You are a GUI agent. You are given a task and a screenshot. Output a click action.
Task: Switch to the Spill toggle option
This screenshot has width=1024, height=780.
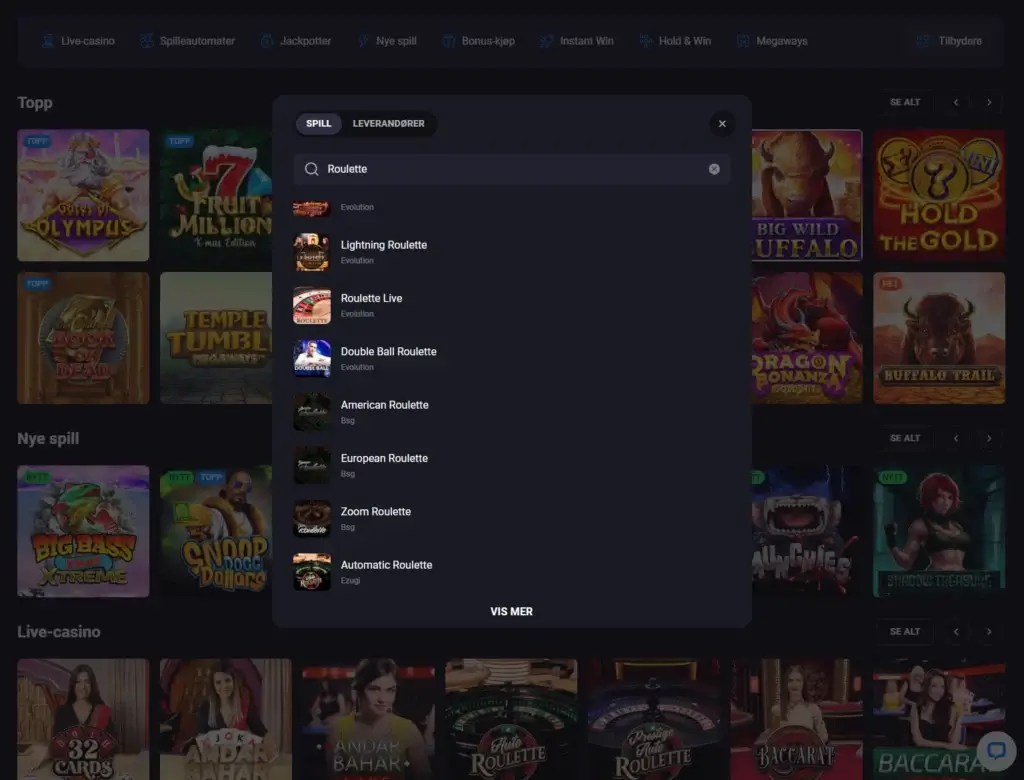[x=319, y=124]
